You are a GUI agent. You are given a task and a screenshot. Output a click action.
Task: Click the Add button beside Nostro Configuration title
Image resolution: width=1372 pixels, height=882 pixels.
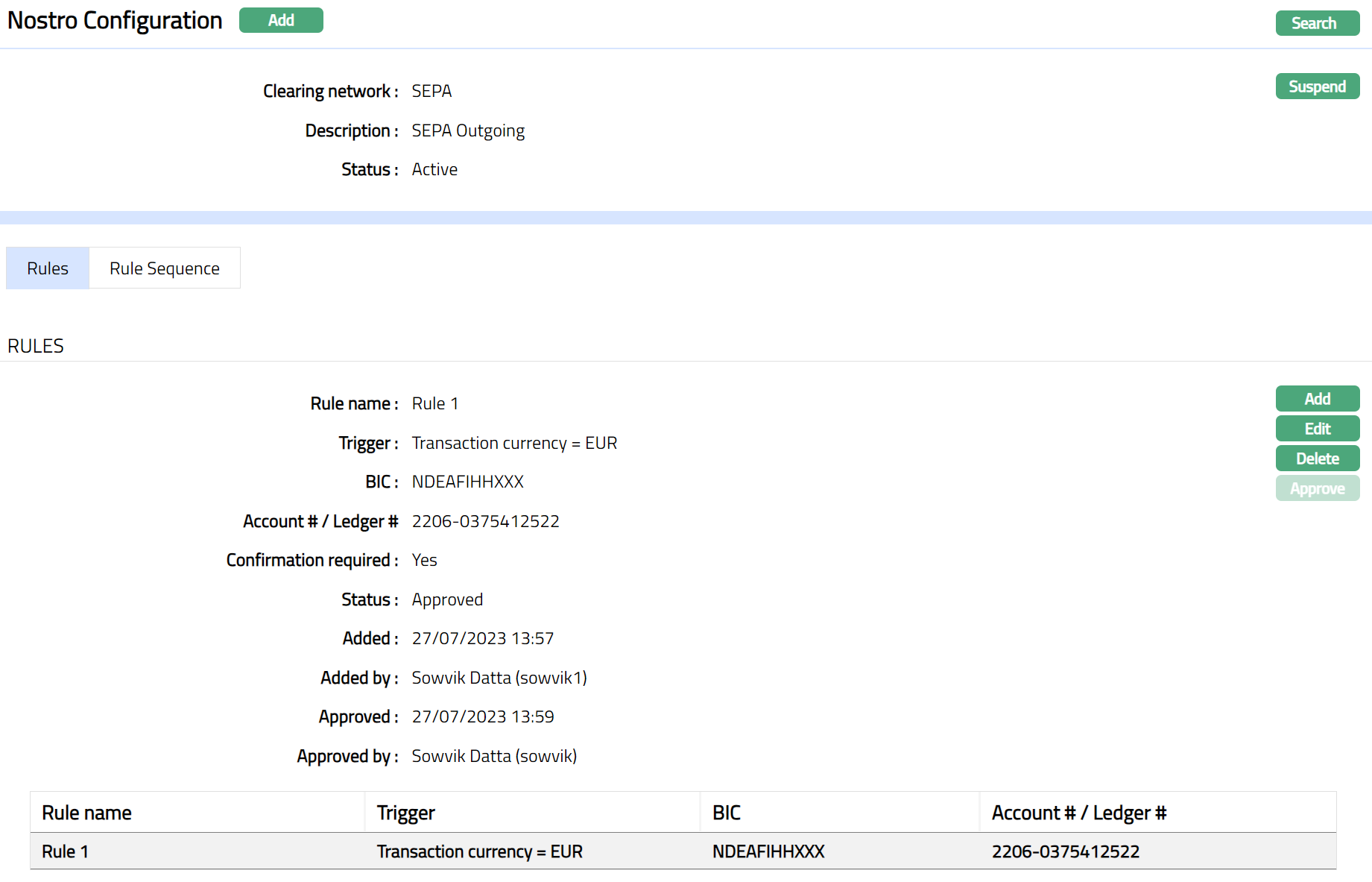click(x=281, y=20)
